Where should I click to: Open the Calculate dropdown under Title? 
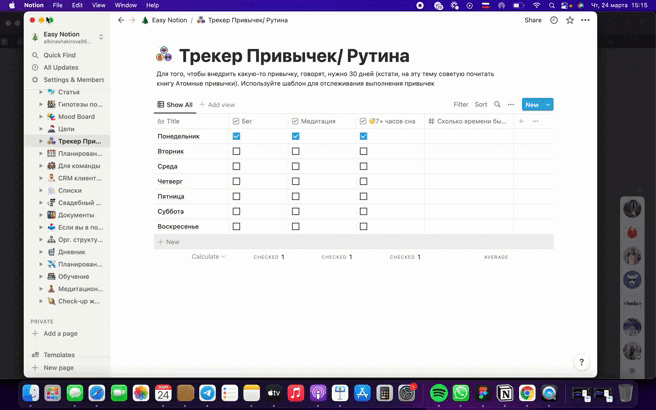208,256
